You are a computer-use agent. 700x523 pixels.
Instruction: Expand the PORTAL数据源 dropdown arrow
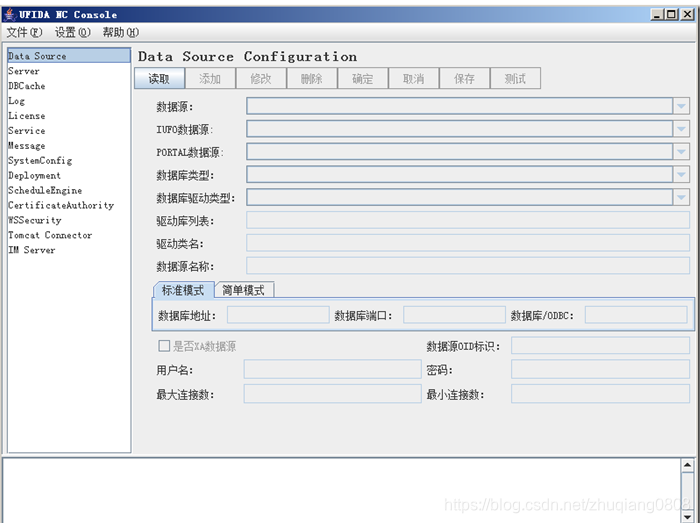click(681, 152)
